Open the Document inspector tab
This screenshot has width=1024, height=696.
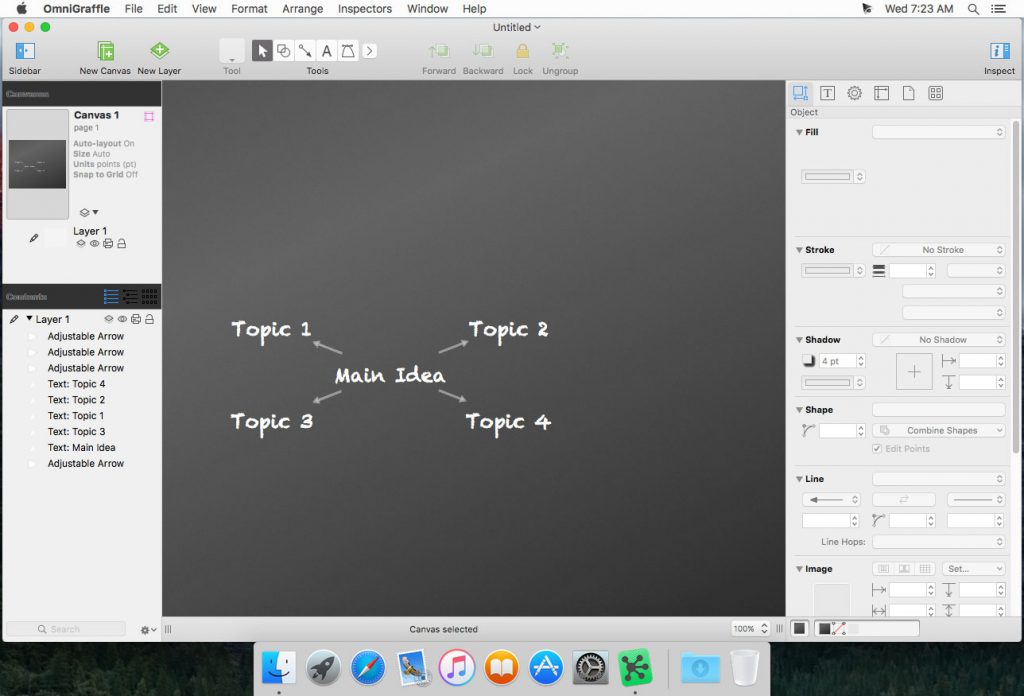pos(908,92)
